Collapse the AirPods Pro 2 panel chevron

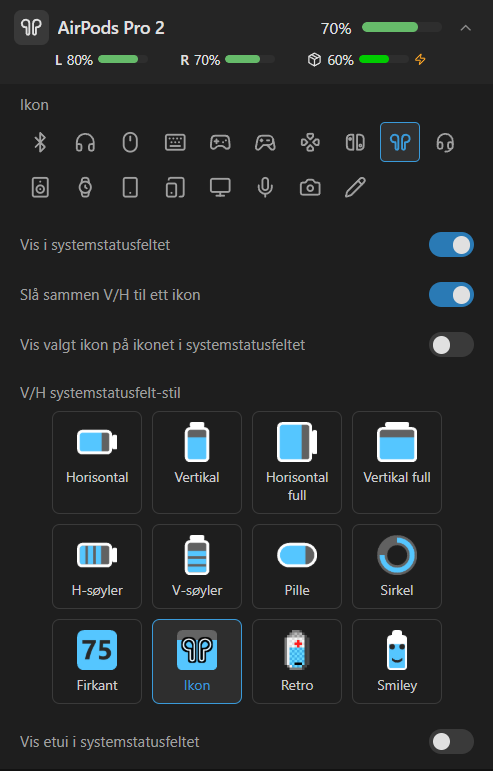point(465,28)
